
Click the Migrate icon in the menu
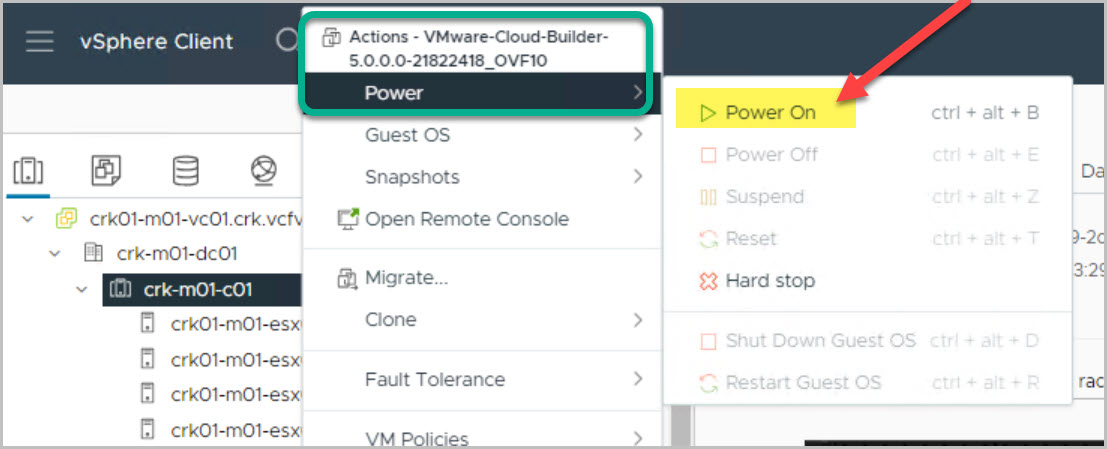pyautogui.click(x=348, y=278)
